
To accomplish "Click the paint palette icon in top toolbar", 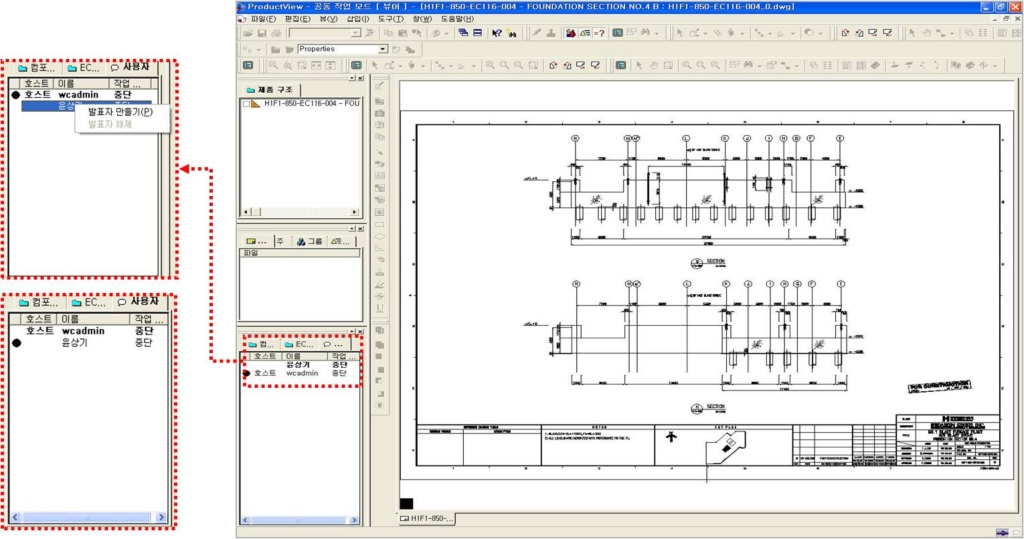I will (808, 33).
